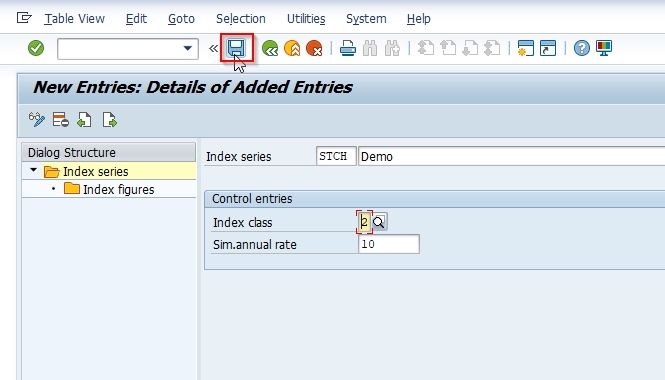
Task: Cancel with the red X icon
Action: [314, 48]
